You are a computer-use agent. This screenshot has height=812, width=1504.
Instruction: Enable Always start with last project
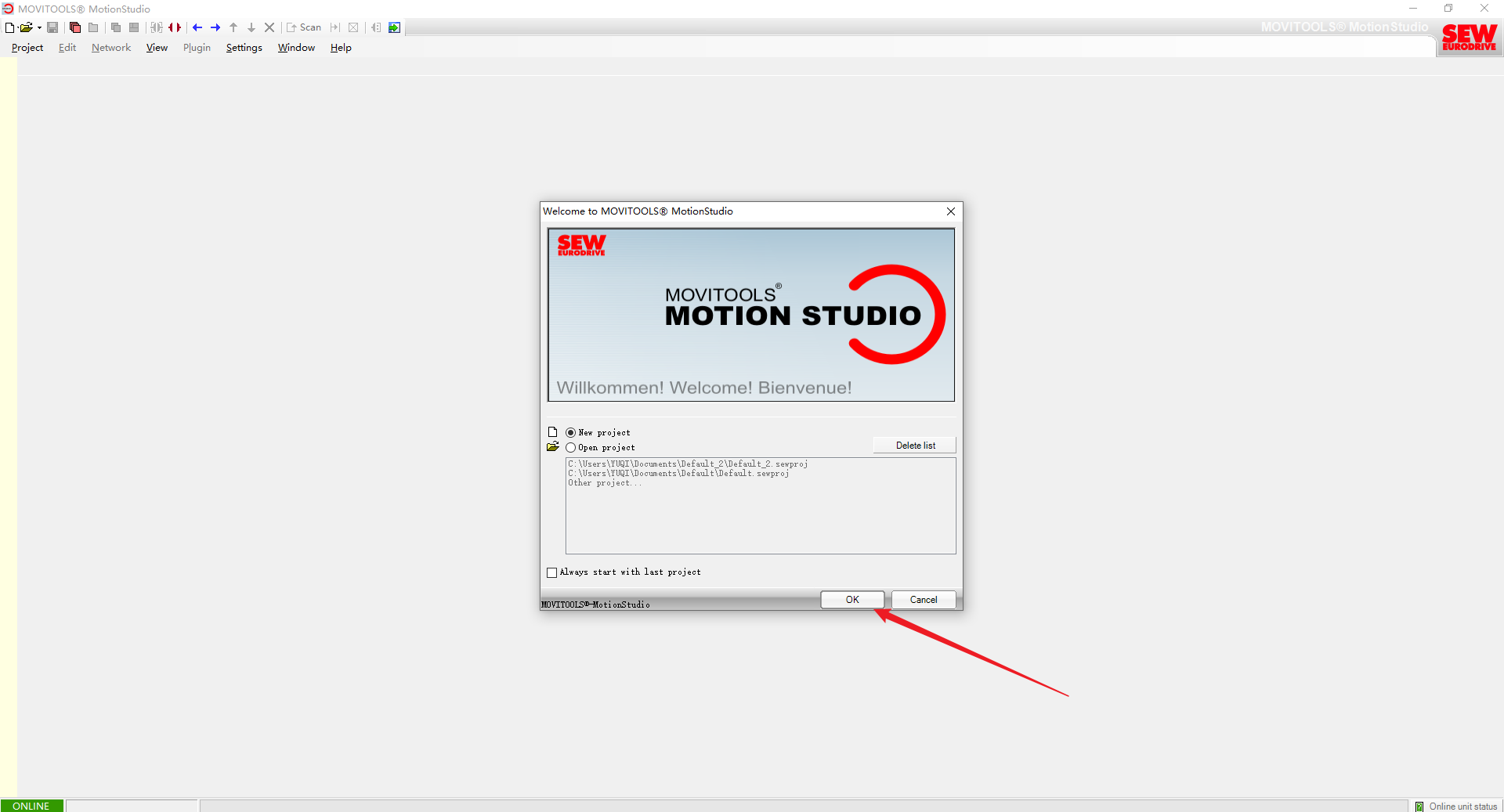pyautogui.click(x=552, y=572)
